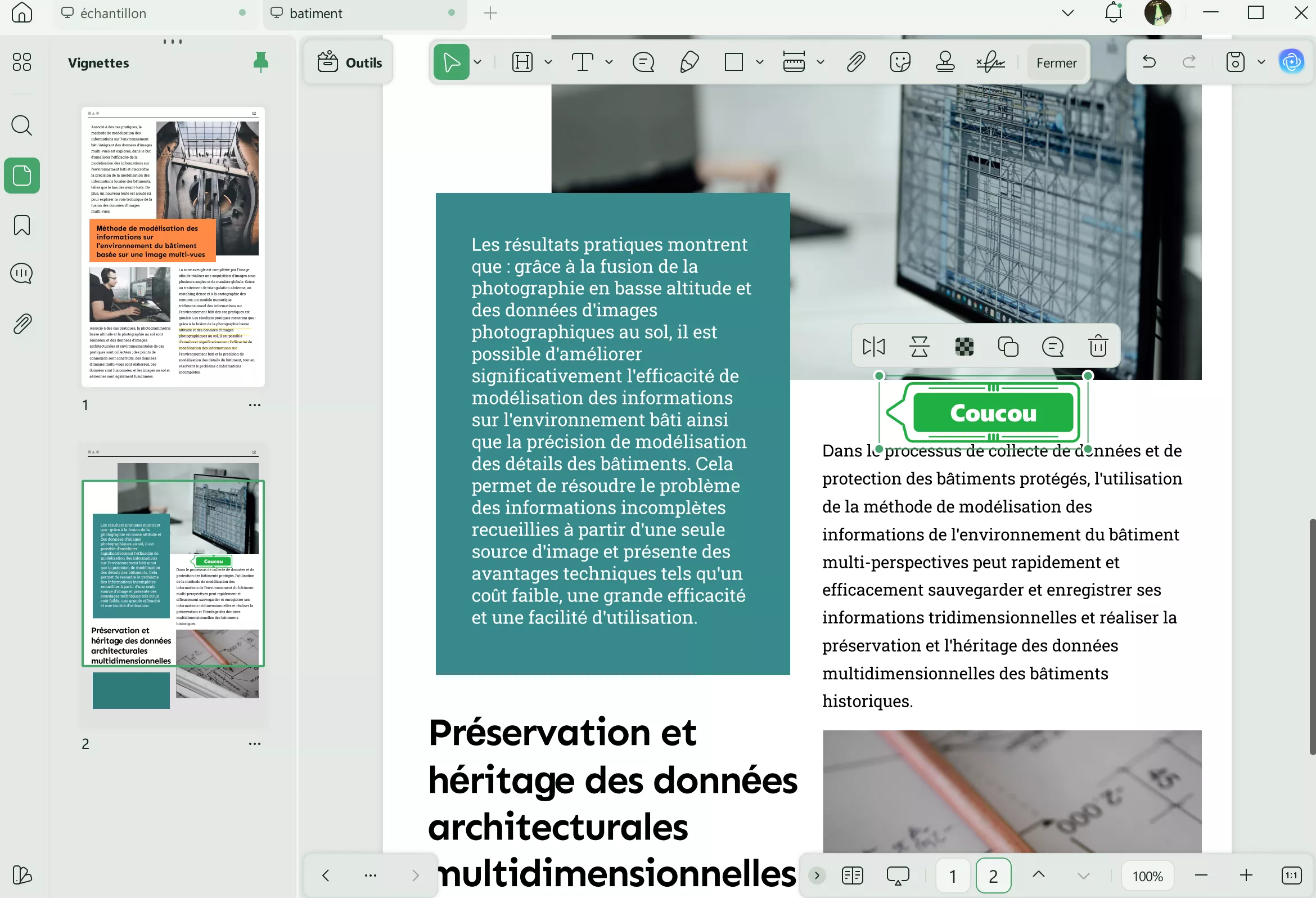This screenshot has height=898, width=1316.
Task: Expand the shape tool dropdown
Action: tap(759, 62)
